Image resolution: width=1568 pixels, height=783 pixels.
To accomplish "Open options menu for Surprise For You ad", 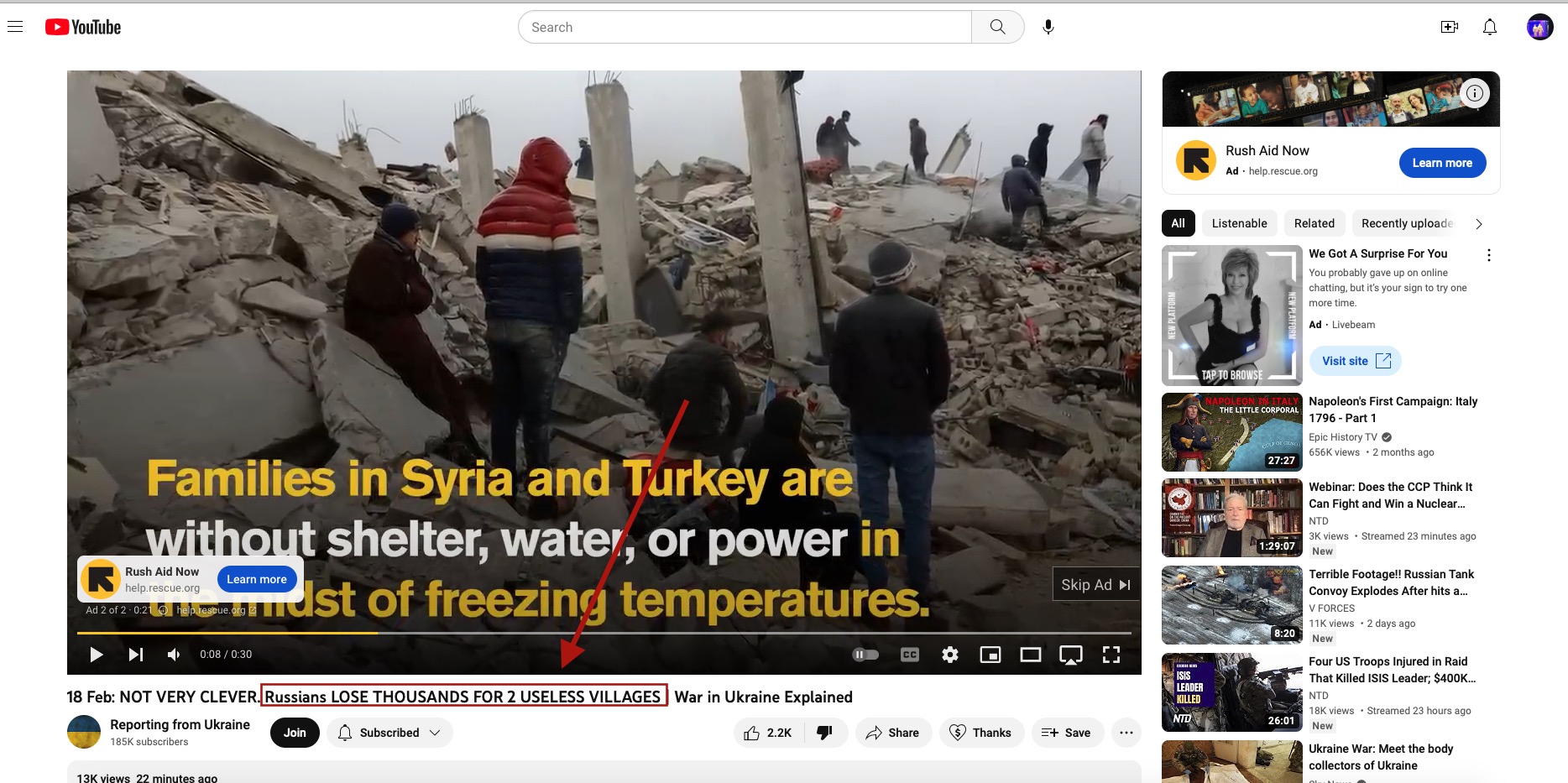I will click(x=1489, y=255).
